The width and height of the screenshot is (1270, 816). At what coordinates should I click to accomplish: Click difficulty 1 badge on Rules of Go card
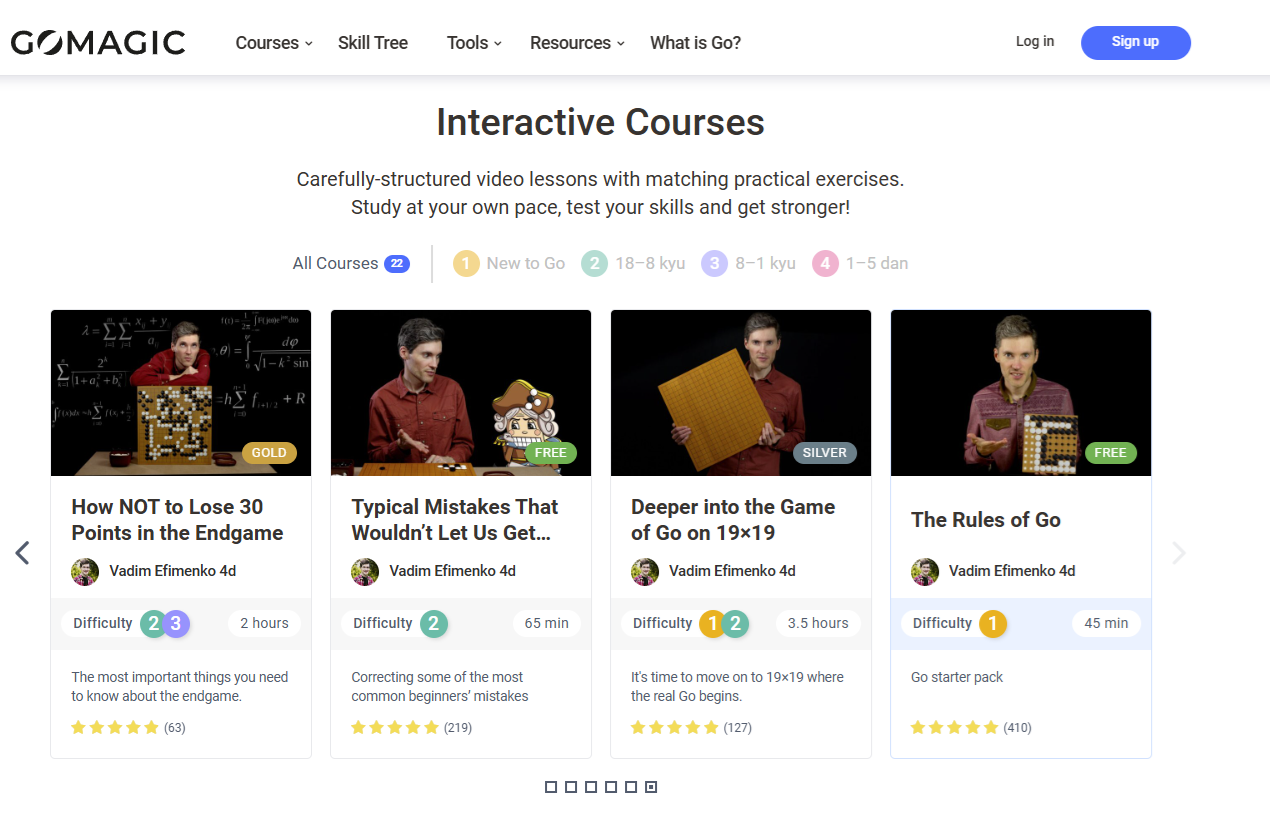coord(992,624)
